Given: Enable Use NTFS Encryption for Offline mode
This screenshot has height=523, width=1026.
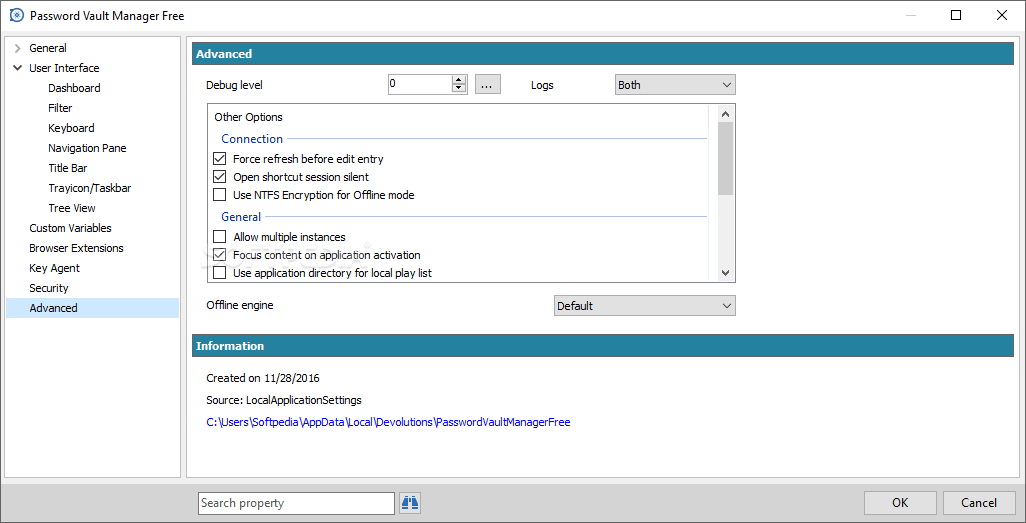Looking at the screenshot, I should click(219, 195).
